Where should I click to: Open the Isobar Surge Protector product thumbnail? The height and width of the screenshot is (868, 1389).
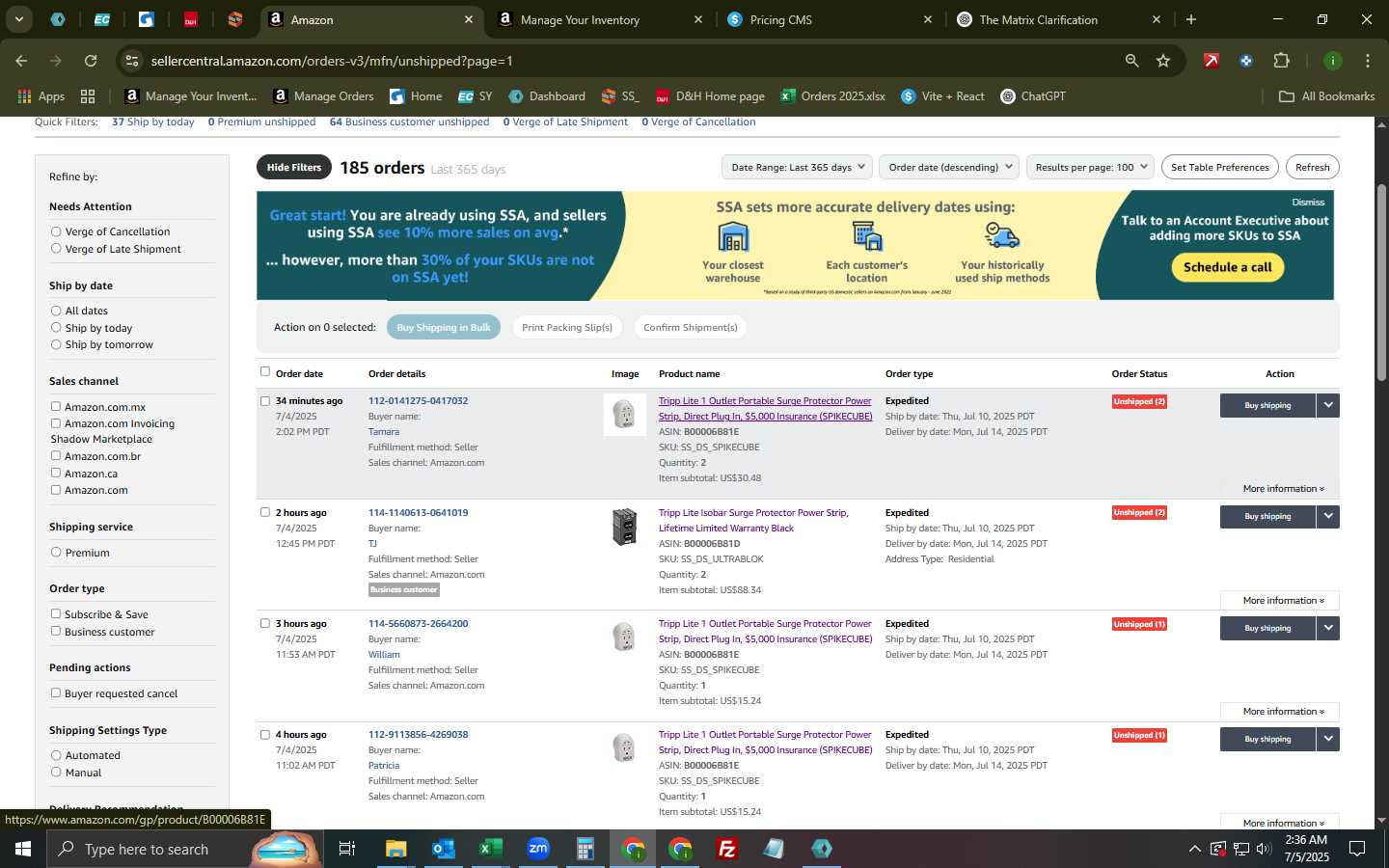[625, 527]
